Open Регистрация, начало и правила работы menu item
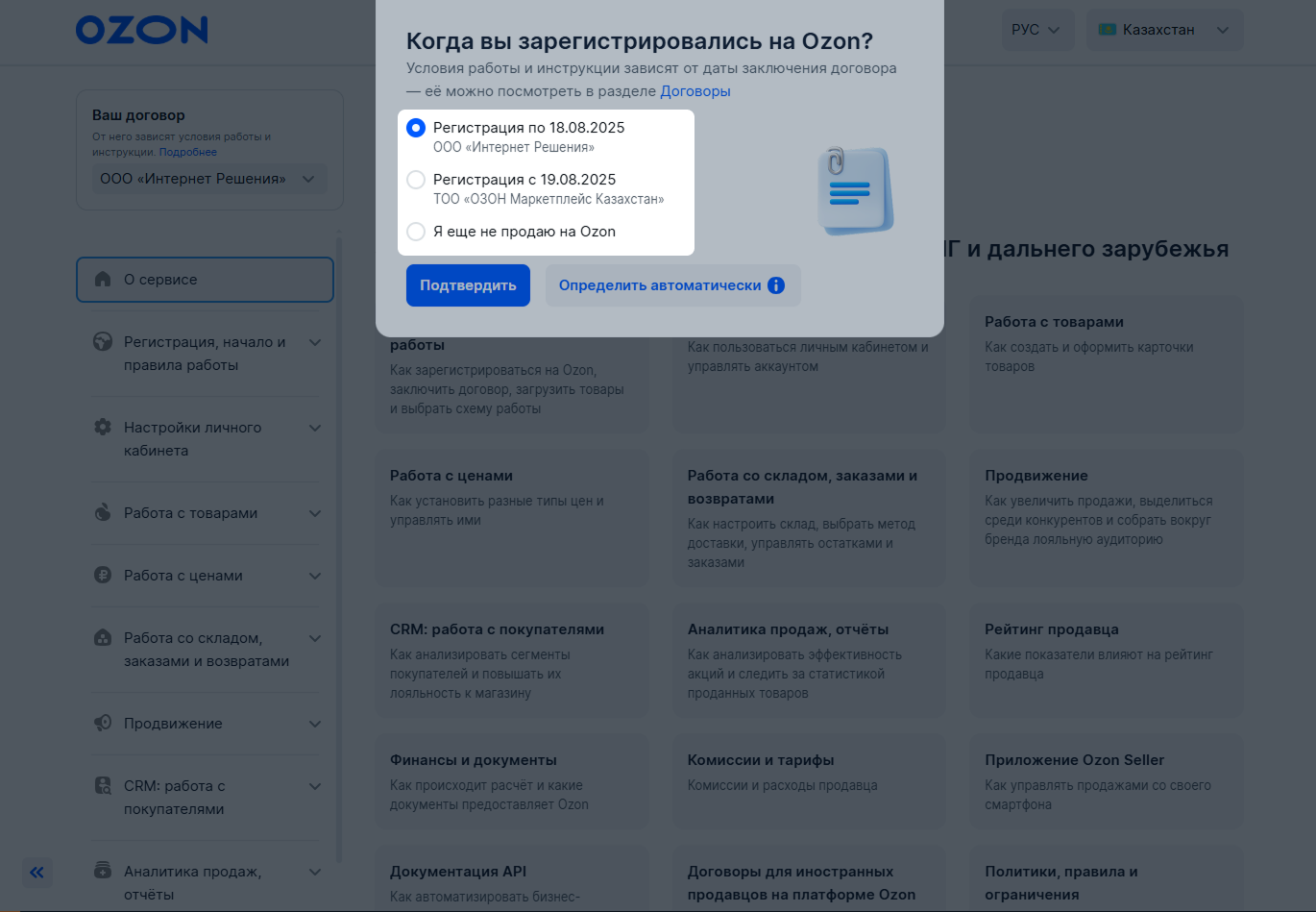1316x912 pixels. point(205,354)
